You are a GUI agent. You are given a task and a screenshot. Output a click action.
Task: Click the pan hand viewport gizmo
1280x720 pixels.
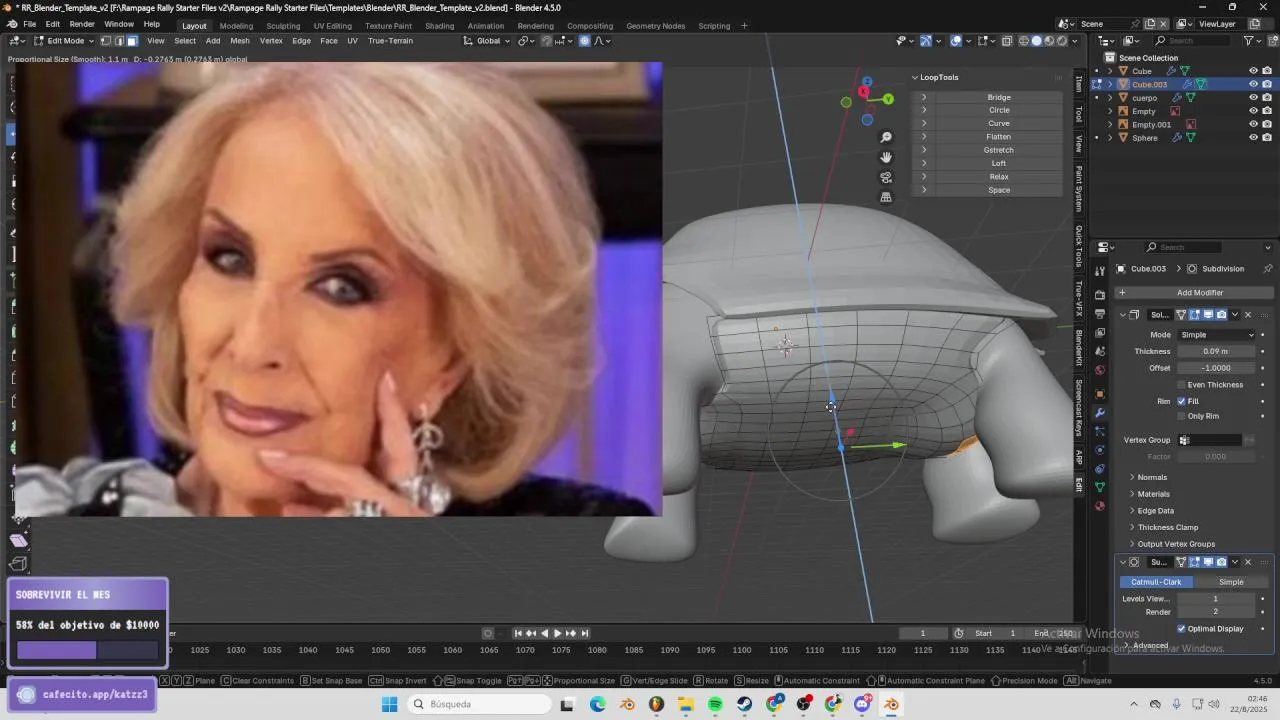886,157
